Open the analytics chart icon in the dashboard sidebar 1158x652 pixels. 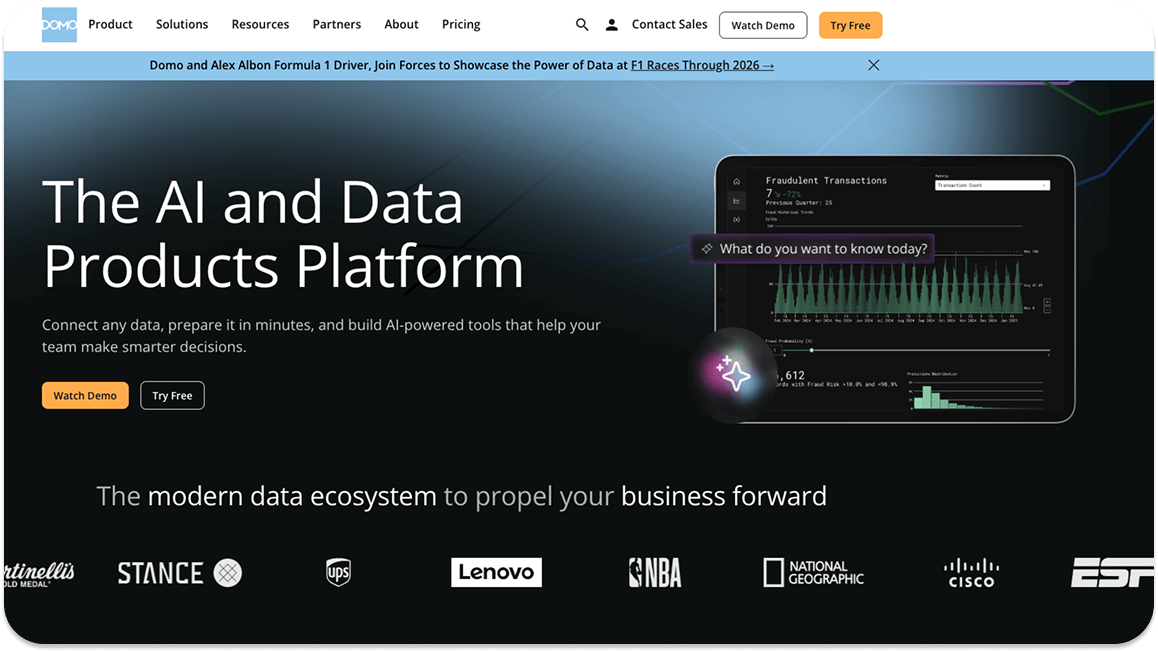pyautogui.click(x=737, y=200)
